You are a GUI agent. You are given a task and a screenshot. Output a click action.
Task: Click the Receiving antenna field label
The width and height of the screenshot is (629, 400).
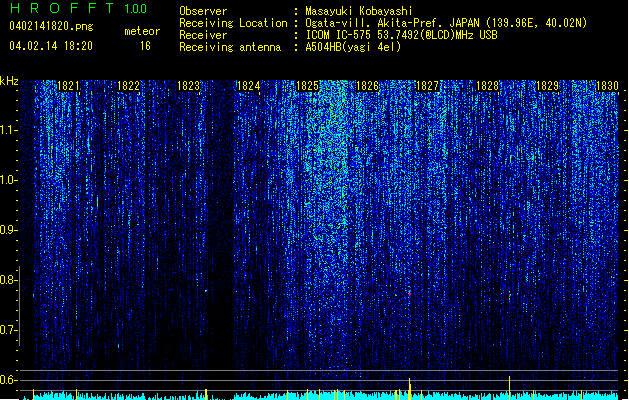click(x=230, y=47)
